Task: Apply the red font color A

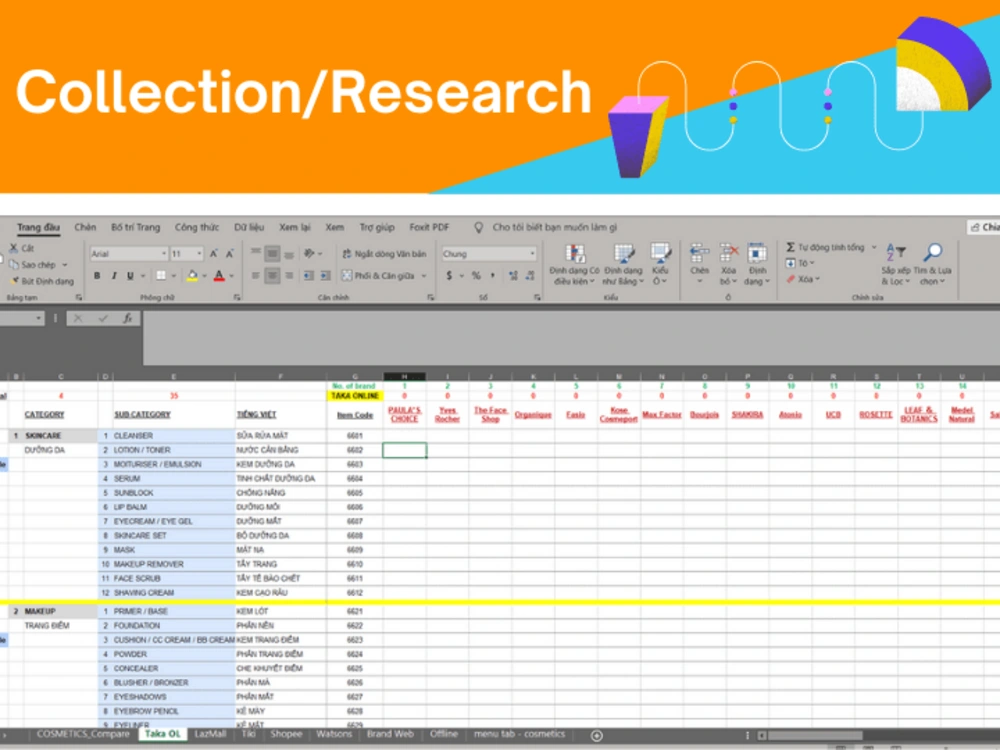Action: pos(219,276)
